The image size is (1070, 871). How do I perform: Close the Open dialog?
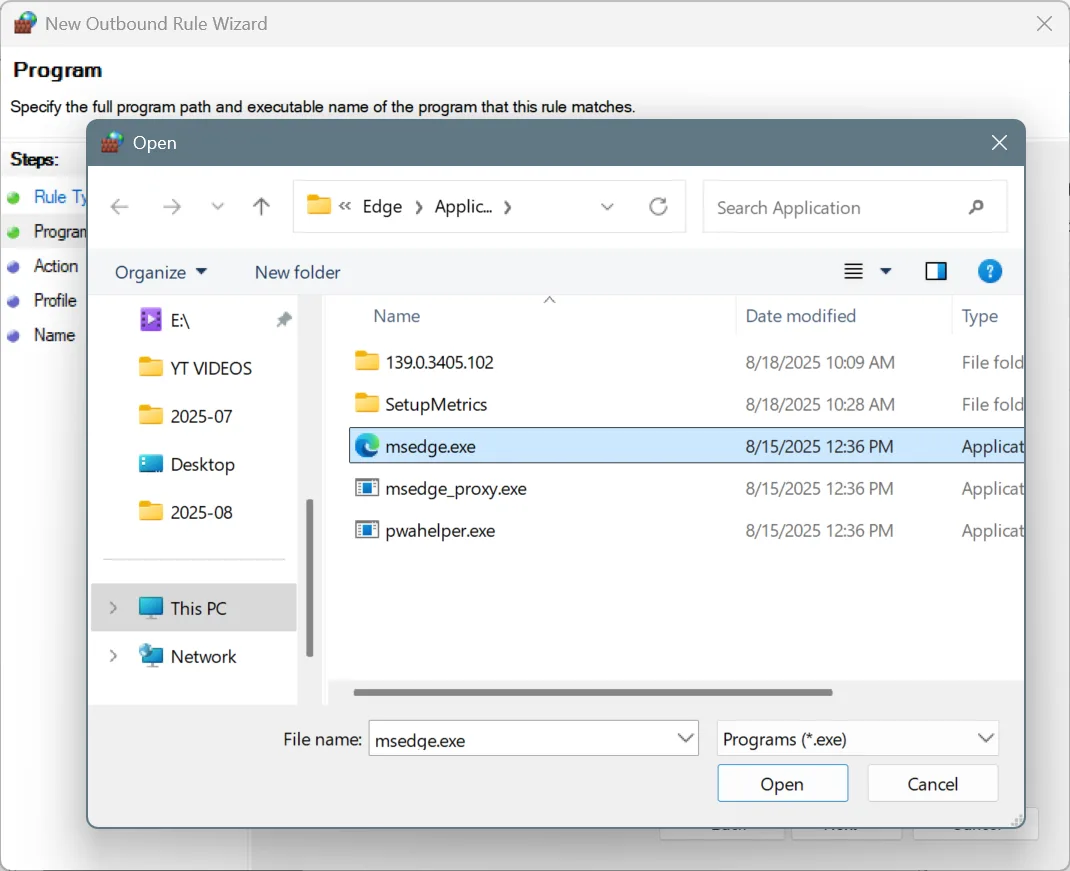(999, 143)
